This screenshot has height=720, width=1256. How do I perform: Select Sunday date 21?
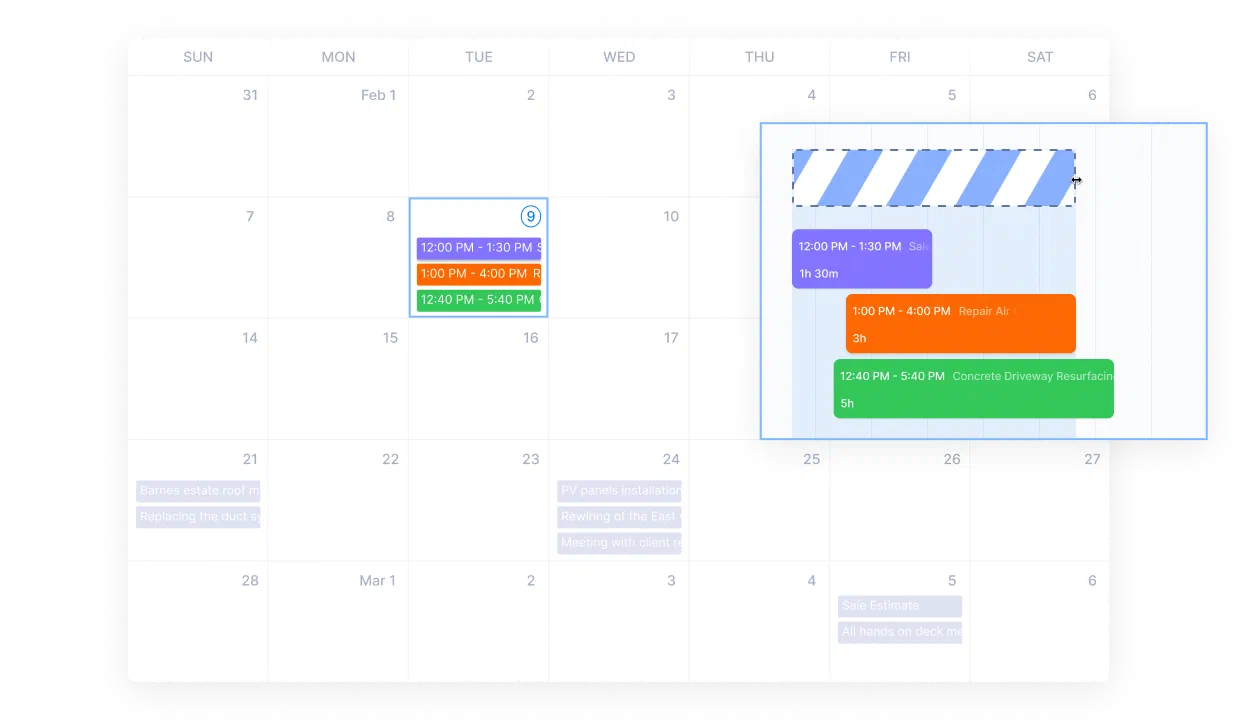[x=250, y=459]
